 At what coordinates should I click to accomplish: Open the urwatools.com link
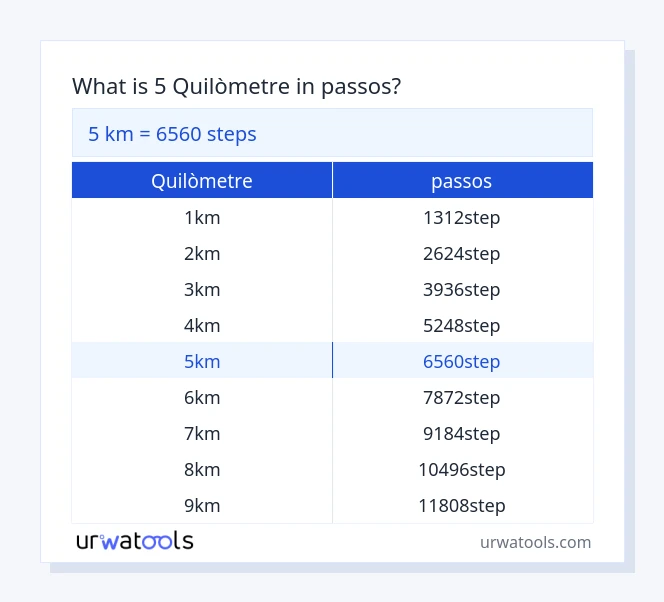point(535,542)
